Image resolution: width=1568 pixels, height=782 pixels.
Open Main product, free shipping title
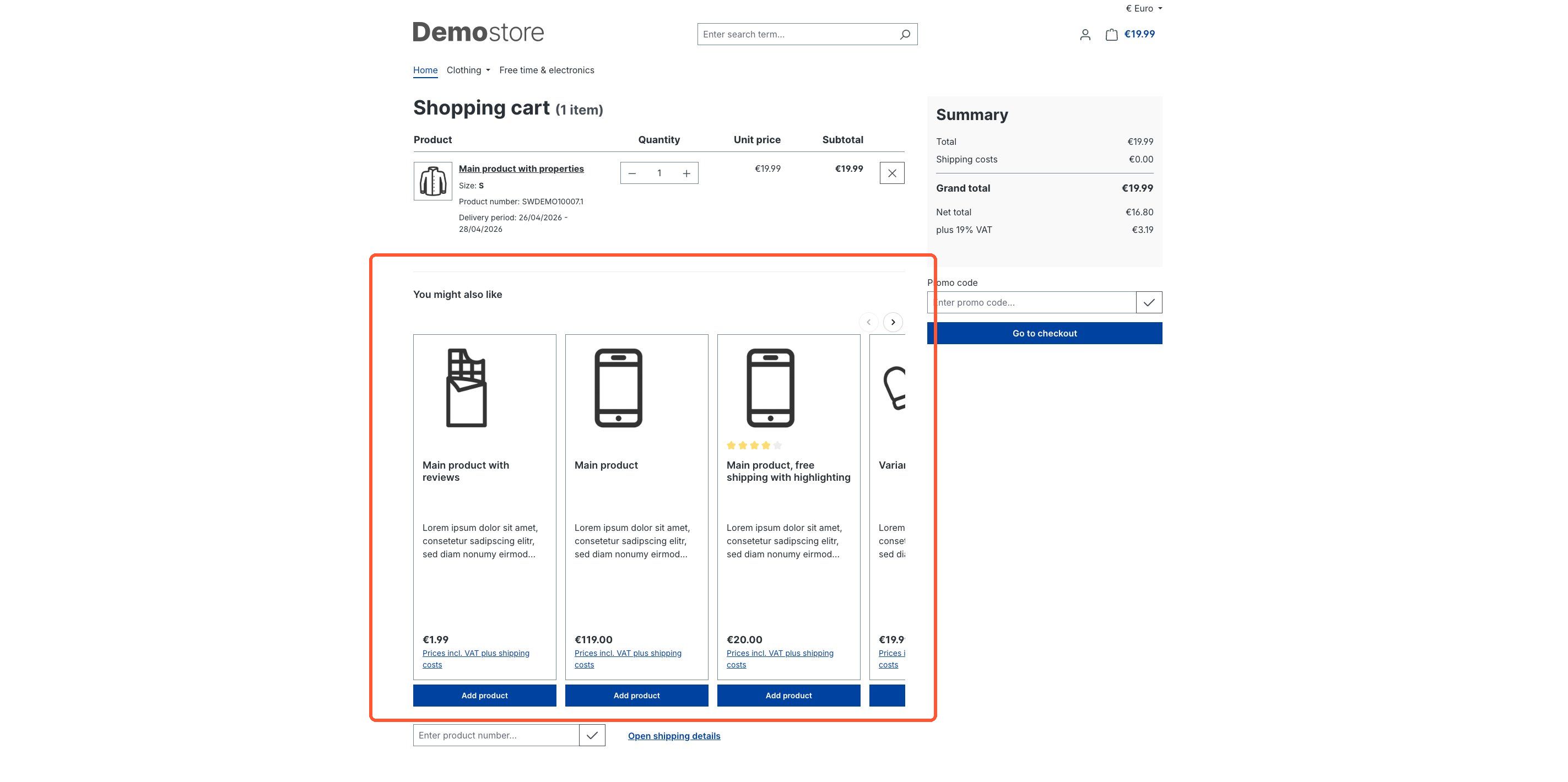[788, 471]
